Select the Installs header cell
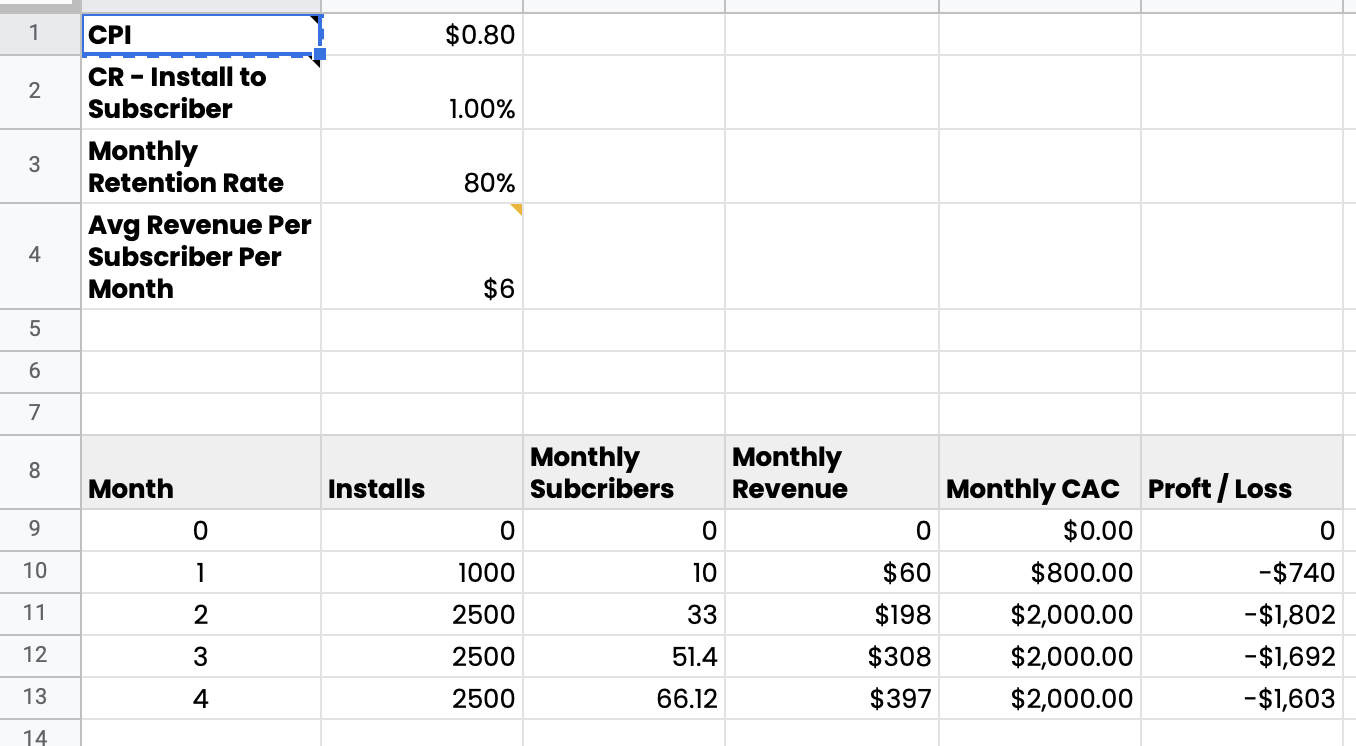The image size is (1356, 746). pos(422,471)
